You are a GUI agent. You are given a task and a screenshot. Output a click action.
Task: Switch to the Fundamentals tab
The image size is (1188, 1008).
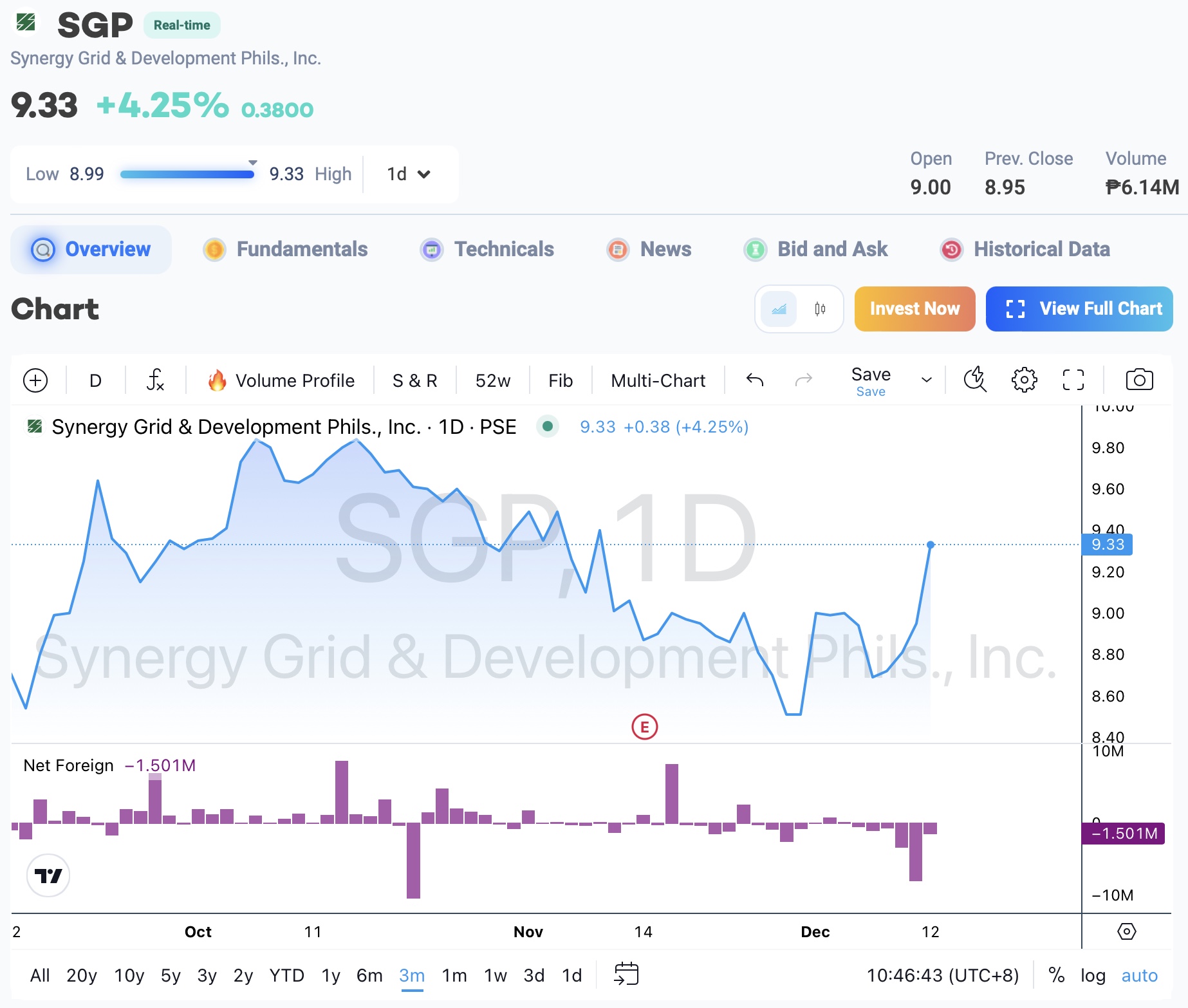[x=301, y=249]
